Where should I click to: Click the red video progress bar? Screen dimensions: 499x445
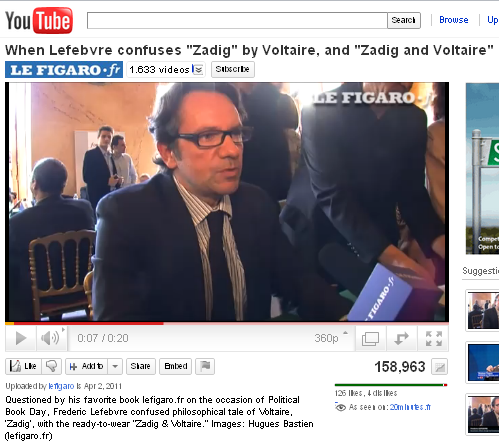(x=227, y=323)
